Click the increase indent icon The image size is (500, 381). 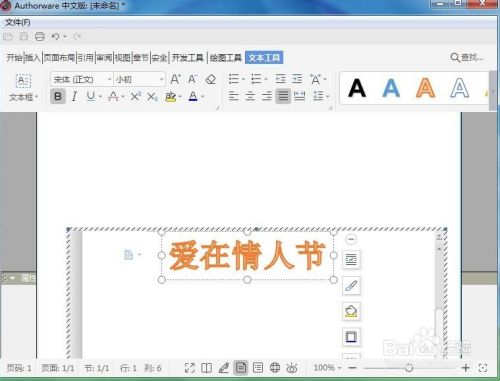(x=297, y=79)
